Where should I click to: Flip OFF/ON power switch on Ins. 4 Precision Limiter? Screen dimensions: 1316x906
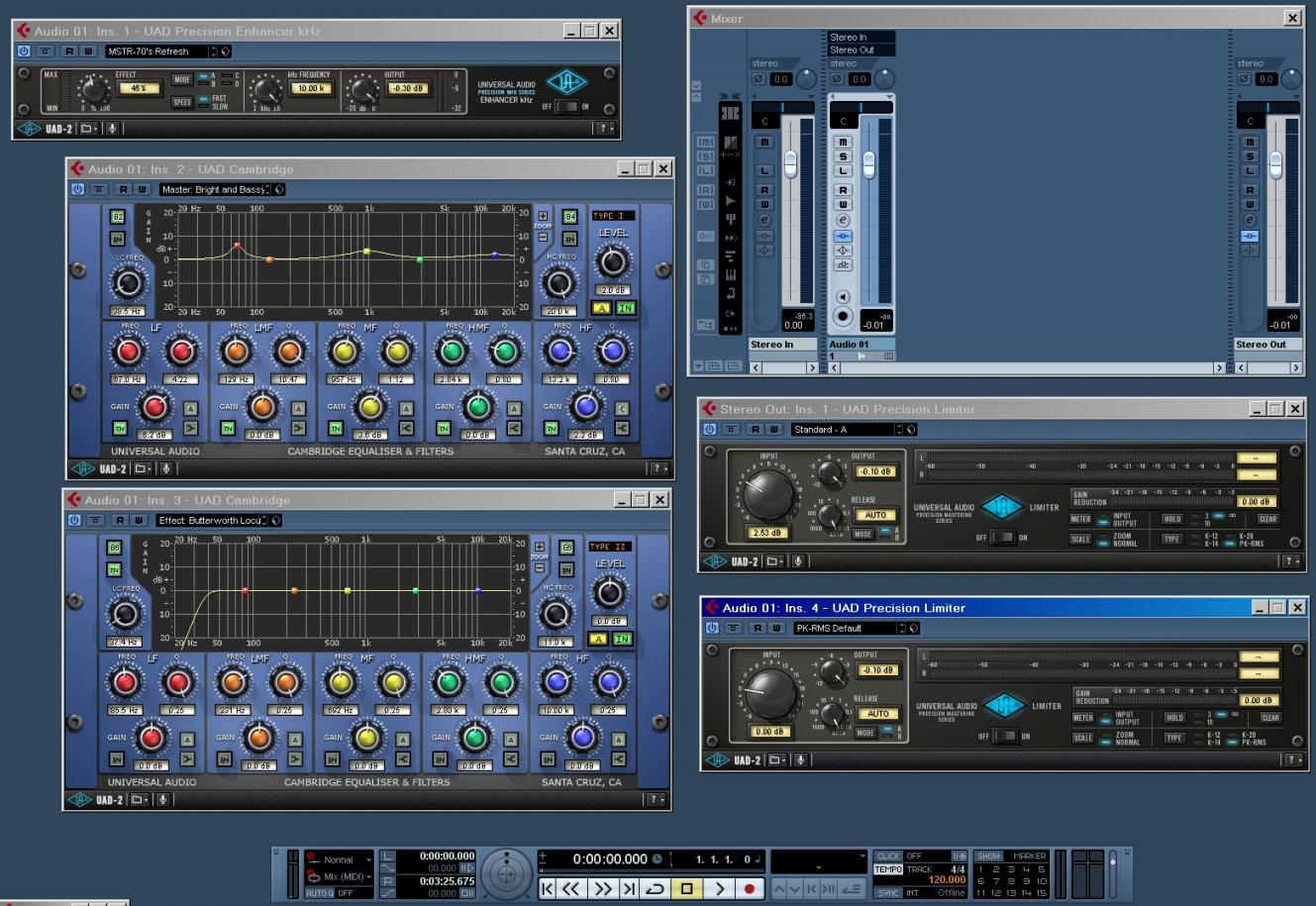point(1006,736)
